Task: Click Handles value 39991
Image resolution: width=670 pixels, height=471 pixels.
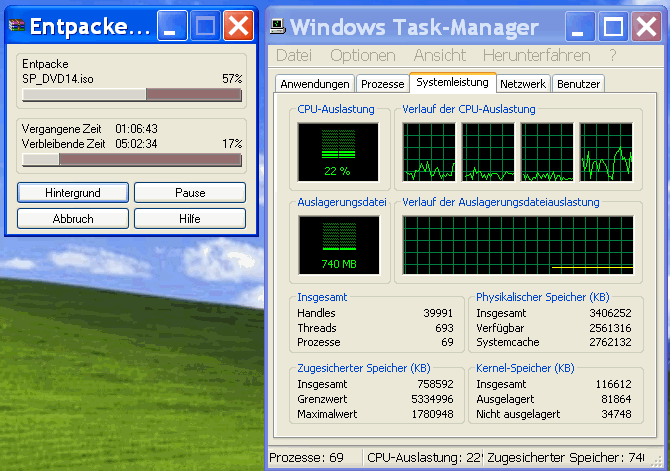Action: 438,313
